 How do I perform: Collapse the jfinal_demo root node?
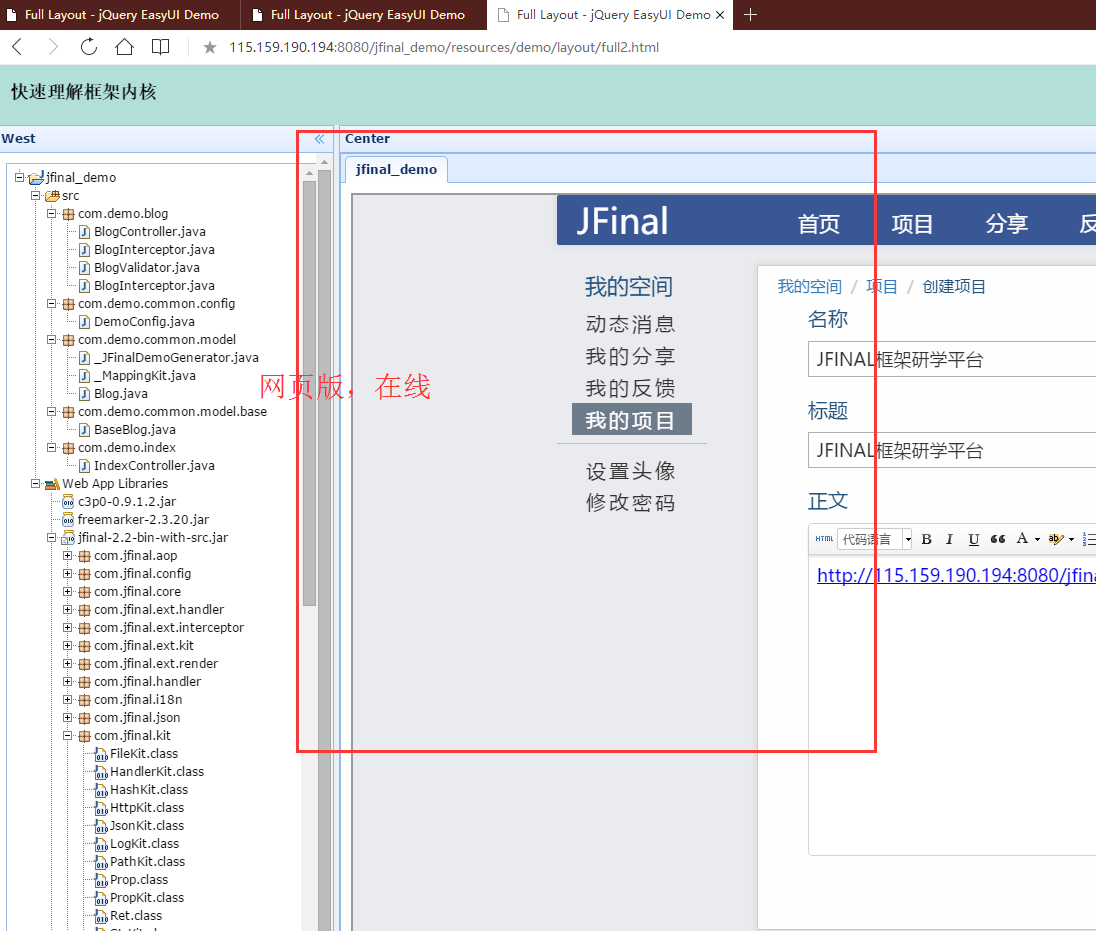pos(20,177)
